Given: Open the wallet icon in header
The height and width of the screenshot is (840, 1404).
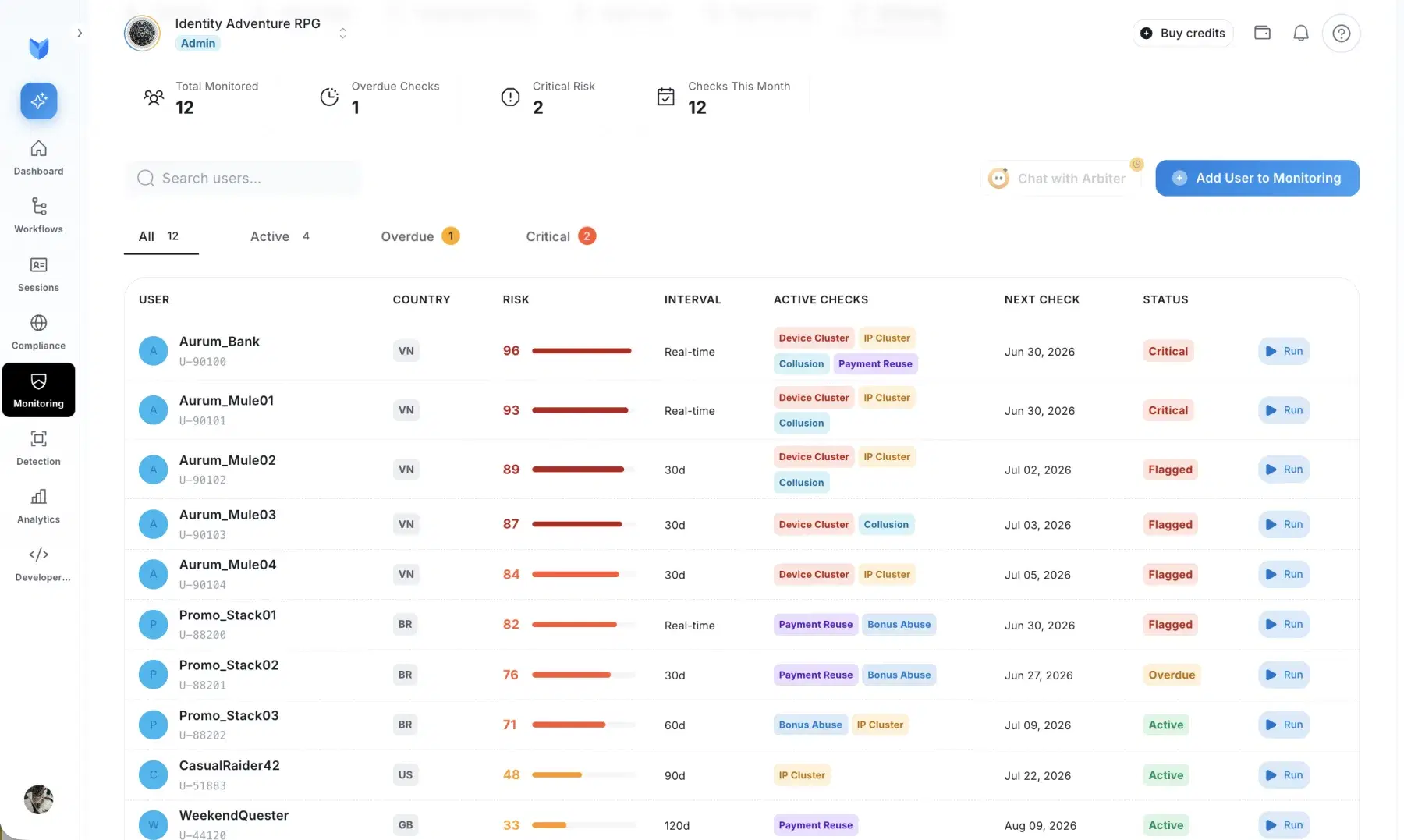Looking at the screenshot, I should 1262,33.
